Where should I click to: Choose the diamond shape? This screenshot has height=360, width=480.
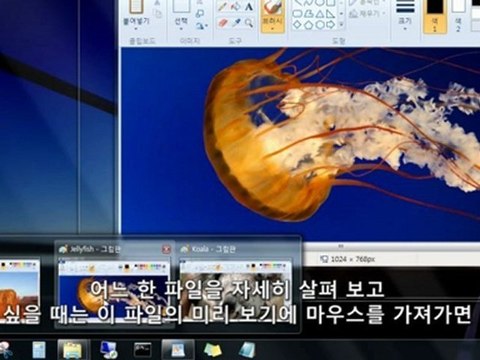coord(298,25)
